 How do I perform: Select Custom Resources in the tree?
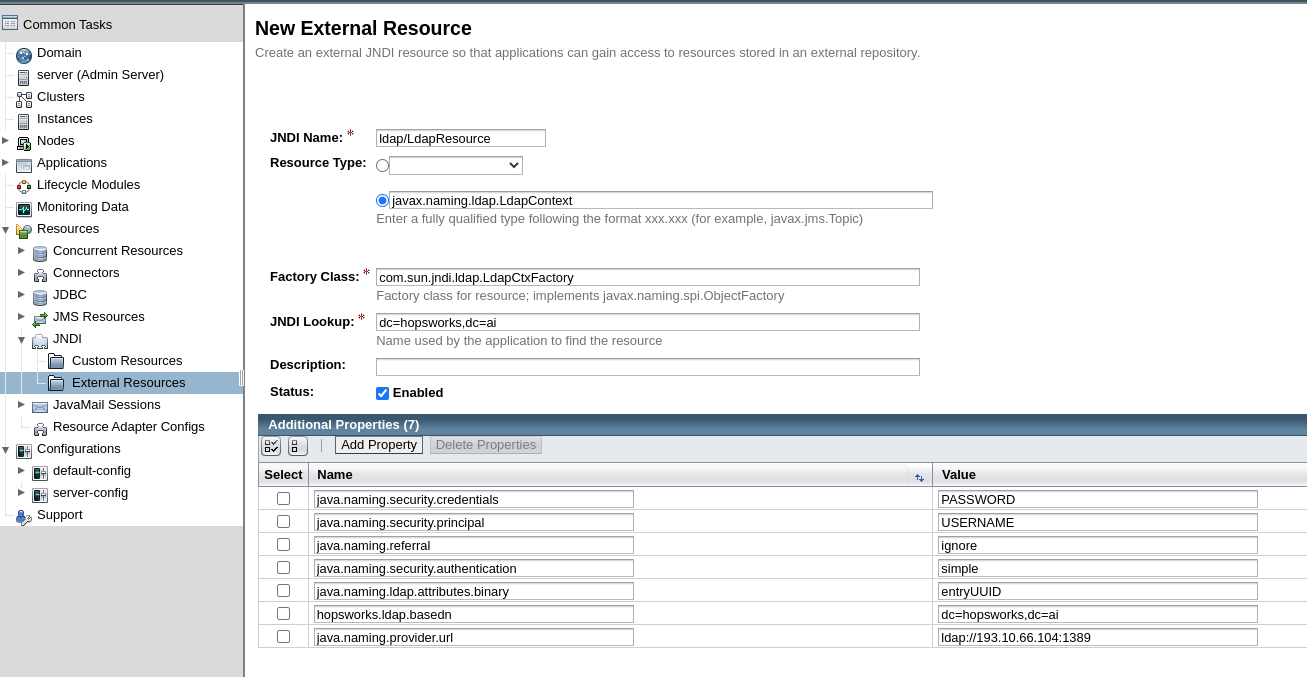pyautogui.click(x=127, y=360)
